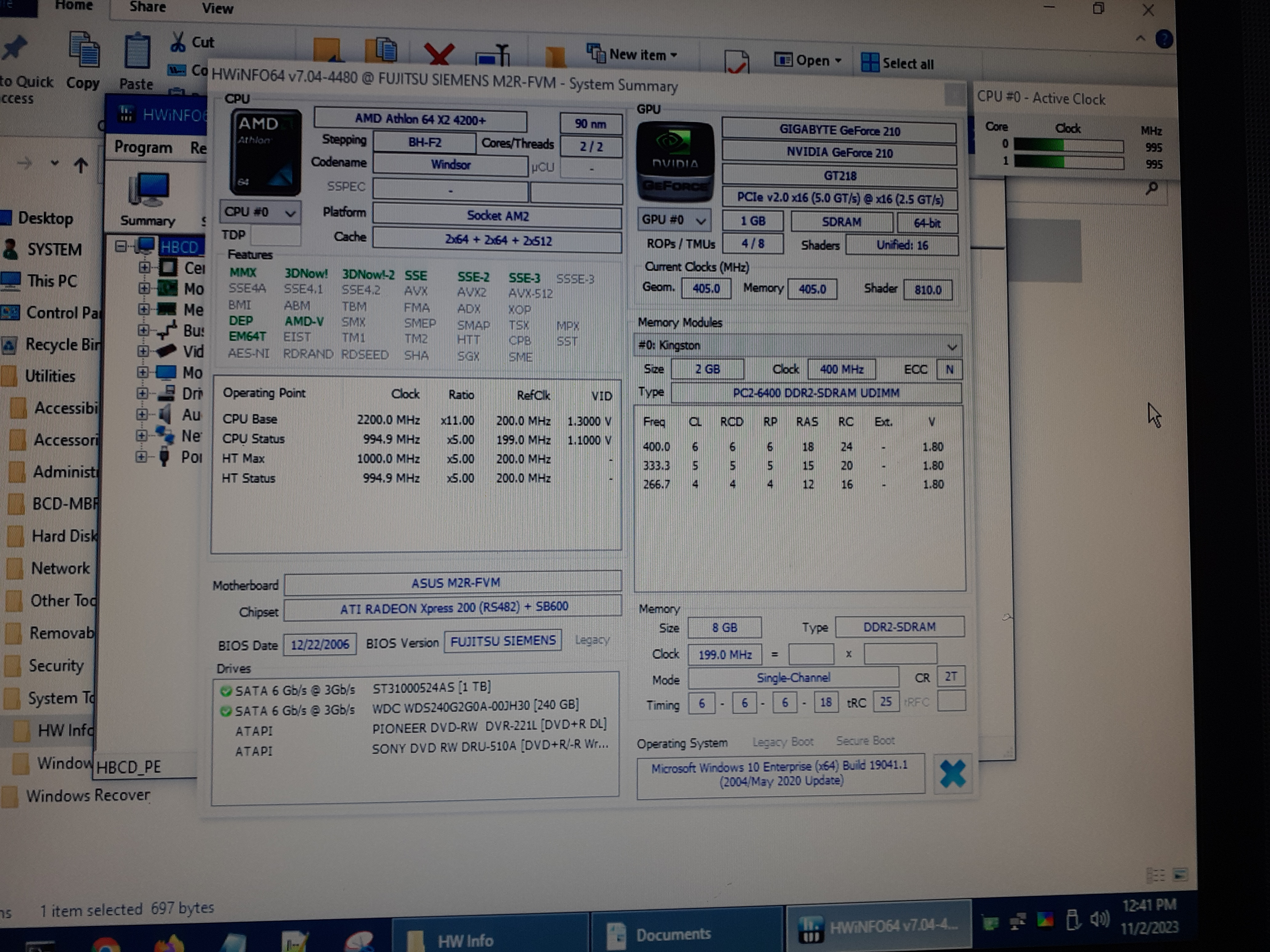Expand the Motherboard tree node
1270x952 pixels.
click(x=144, y=288)
